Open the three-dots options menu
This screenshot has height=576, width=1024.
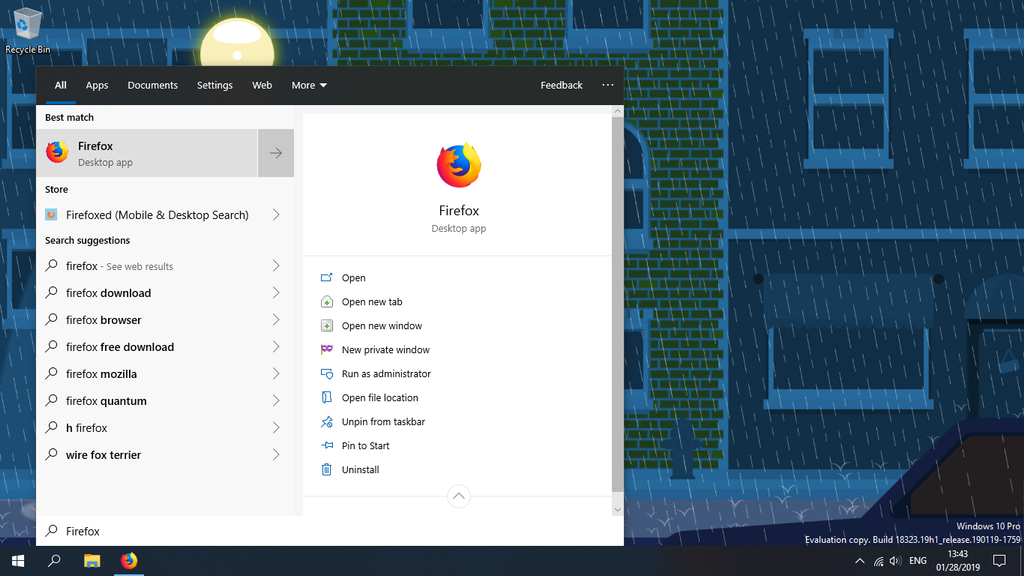607,85
